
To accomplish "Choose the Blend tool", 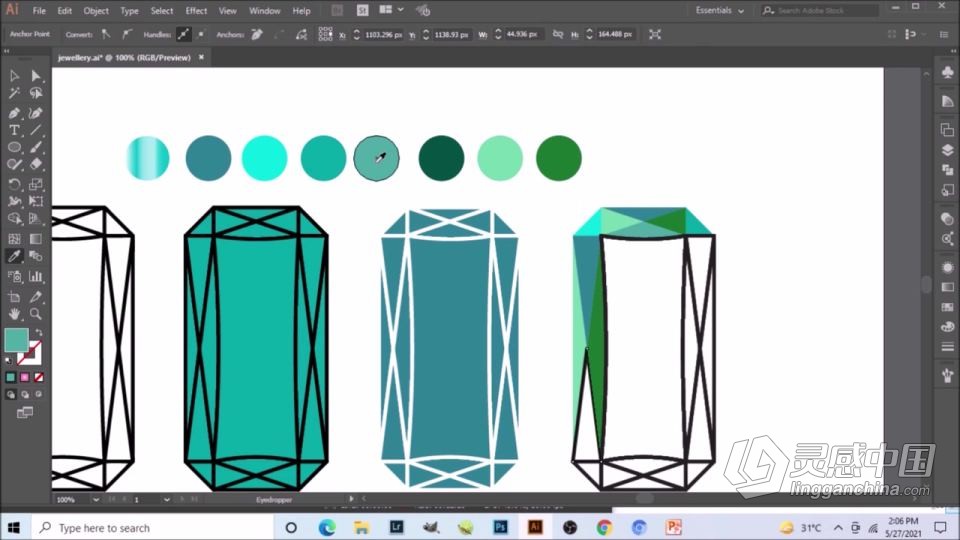I will click(x=36, y=256).
